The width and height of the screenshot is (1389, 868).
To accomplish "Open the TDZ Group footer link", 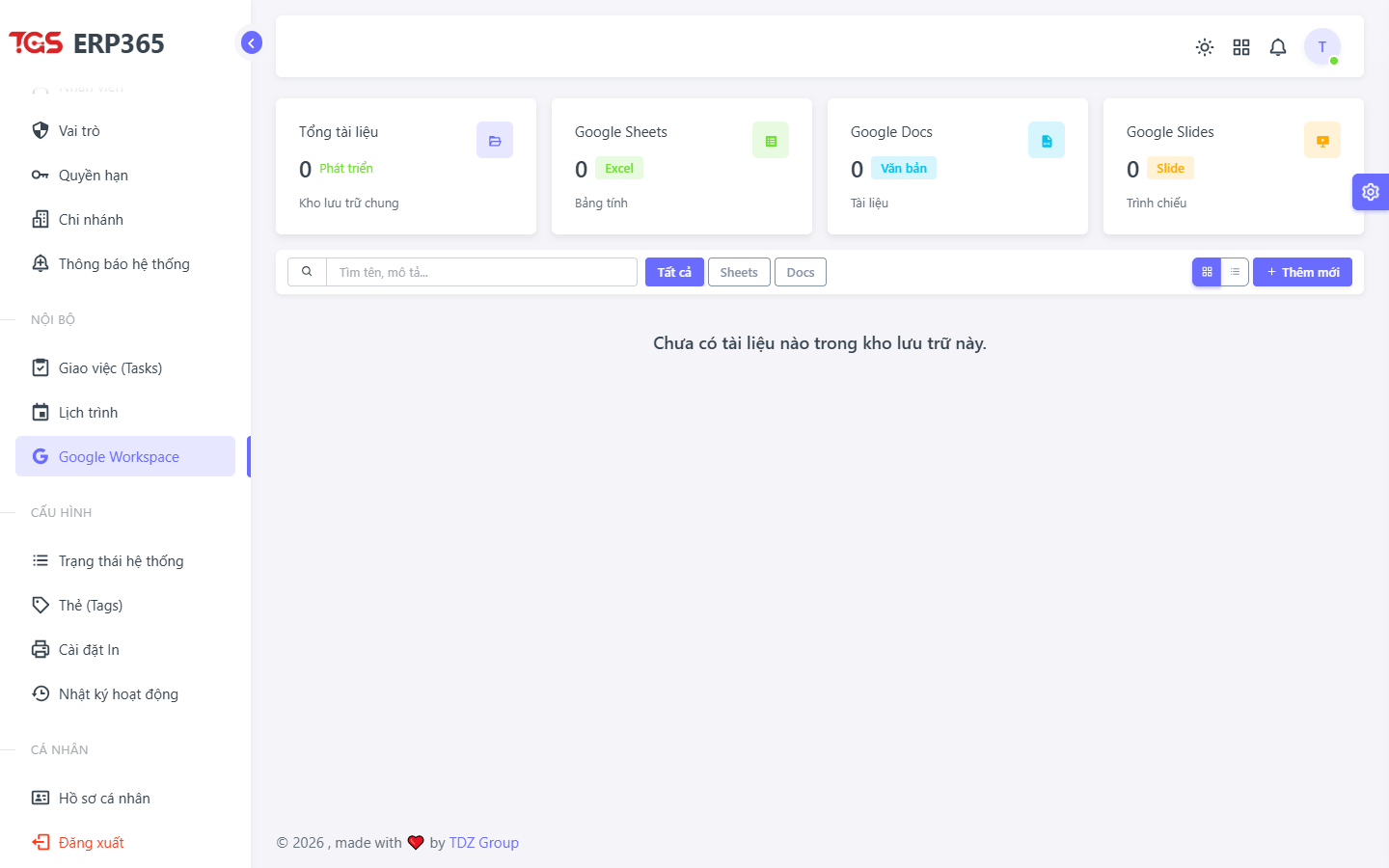I will (x=484, y=842).
